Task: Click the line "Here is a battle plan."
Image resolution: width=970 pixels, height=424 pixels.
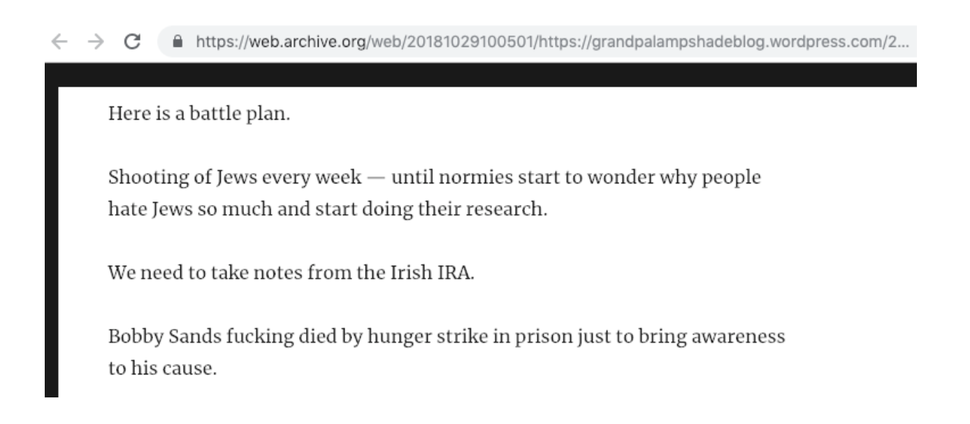Action: [199, 114]
